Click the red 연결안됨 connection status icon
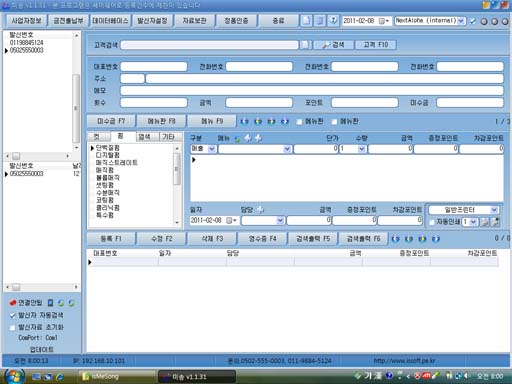The width and height of the screenshot is (512, 384). tap(13, 303)
